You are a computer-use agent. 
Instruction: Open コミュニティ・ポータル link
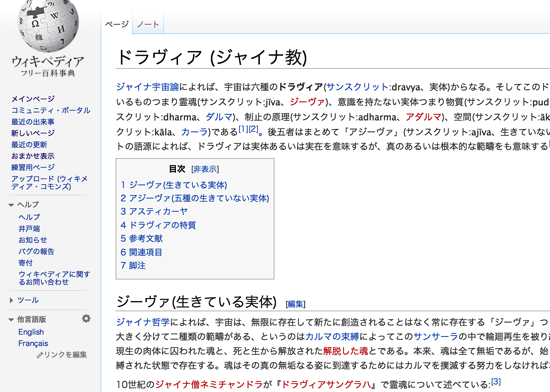(x=51, y=110)
